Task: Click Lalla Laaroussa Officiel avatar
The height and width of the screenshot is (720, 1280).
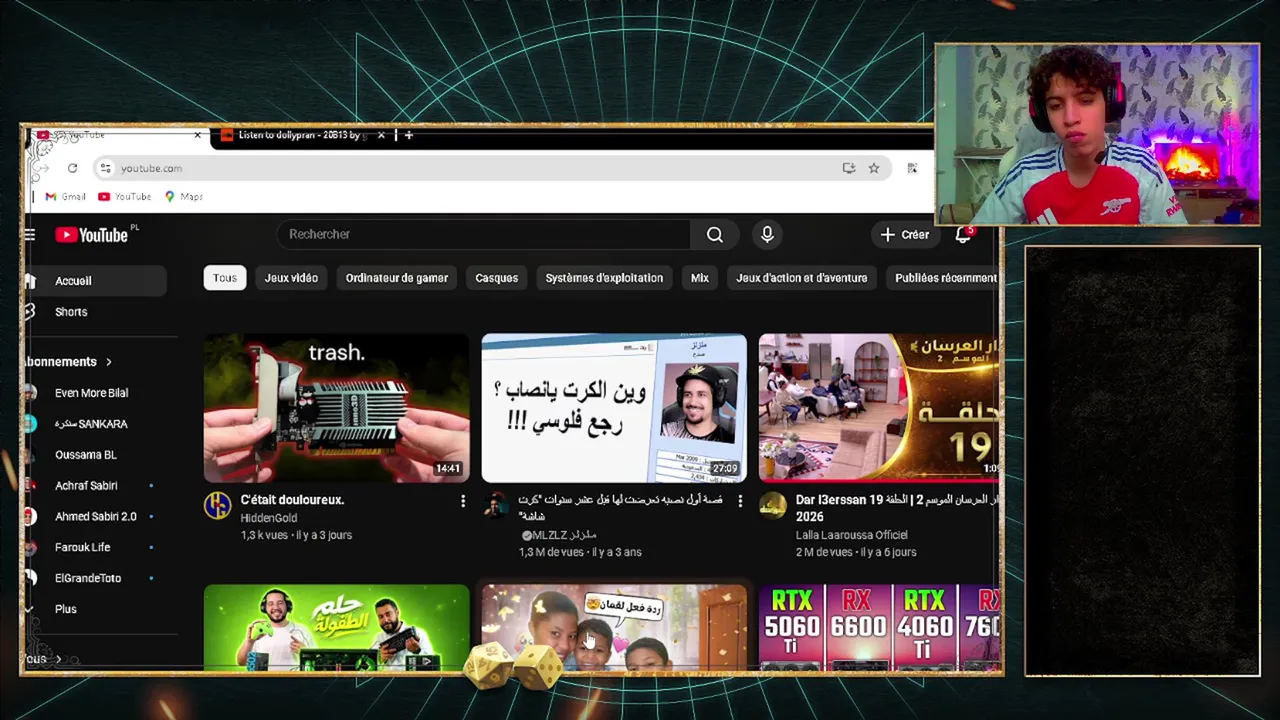Action: tap(772, 506)
